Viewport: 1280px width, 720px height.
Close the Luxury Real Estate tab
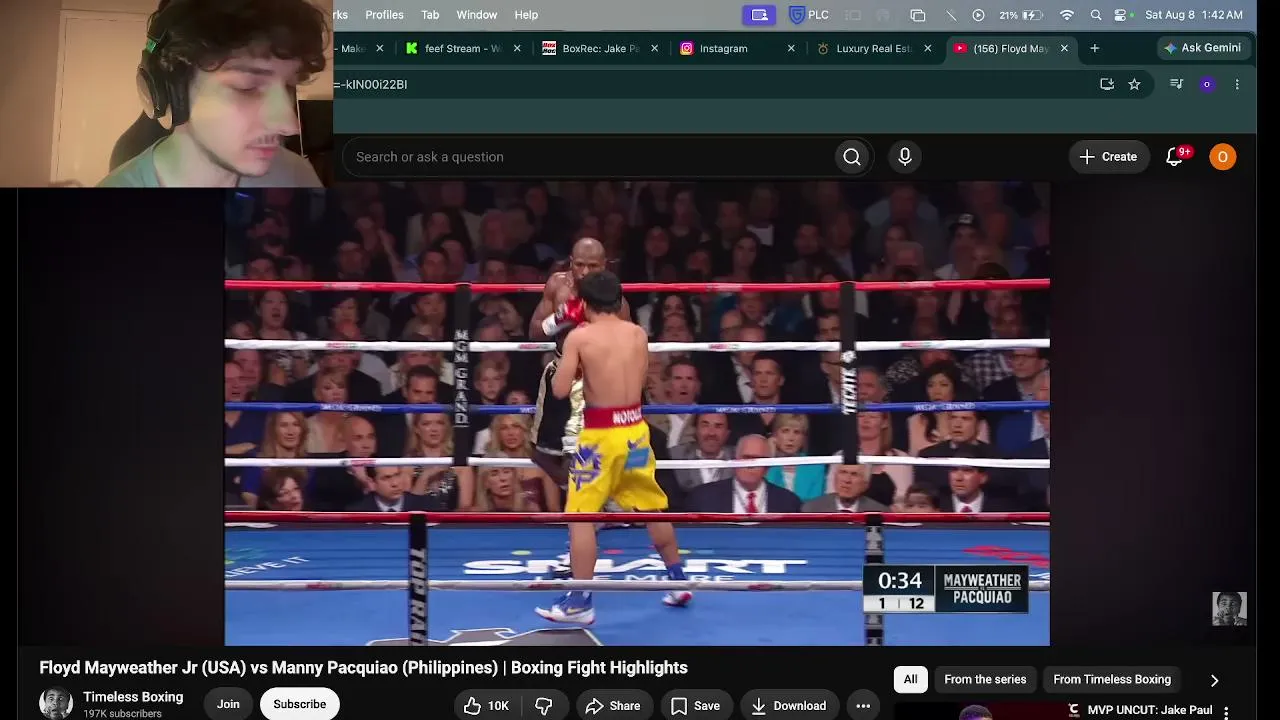pyautogui.click(x=928, y=48)
